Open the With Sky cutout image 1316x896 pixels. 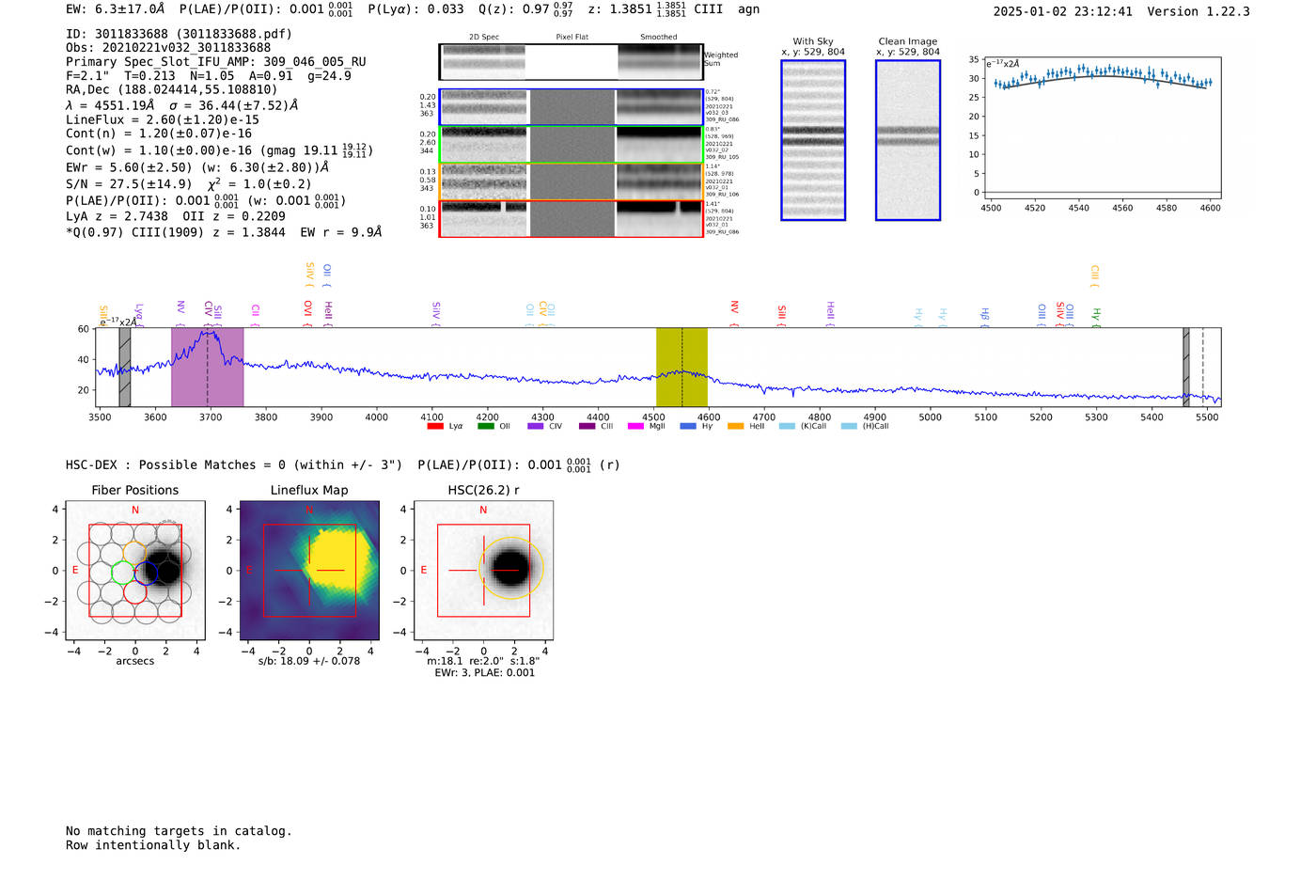(813, 140)
